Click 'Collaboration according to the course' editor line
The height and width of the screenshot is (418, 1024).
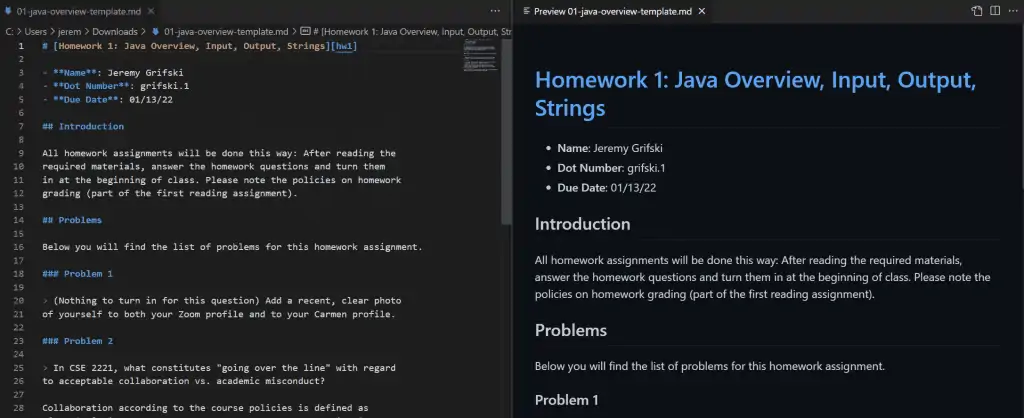(205, 408)
